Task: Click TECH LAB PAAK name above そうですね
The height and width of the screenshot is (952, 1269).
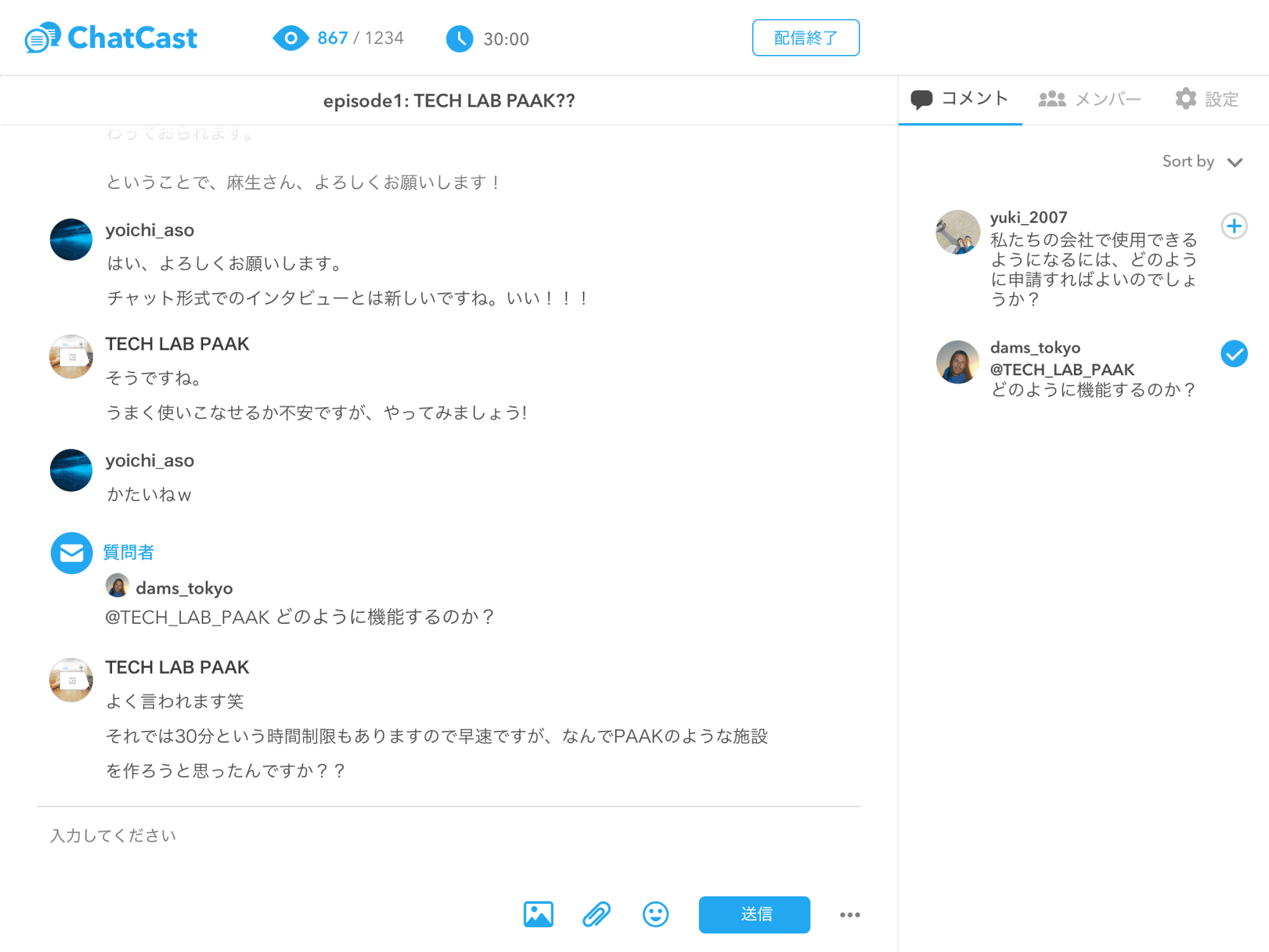Action: coord(177,344)
